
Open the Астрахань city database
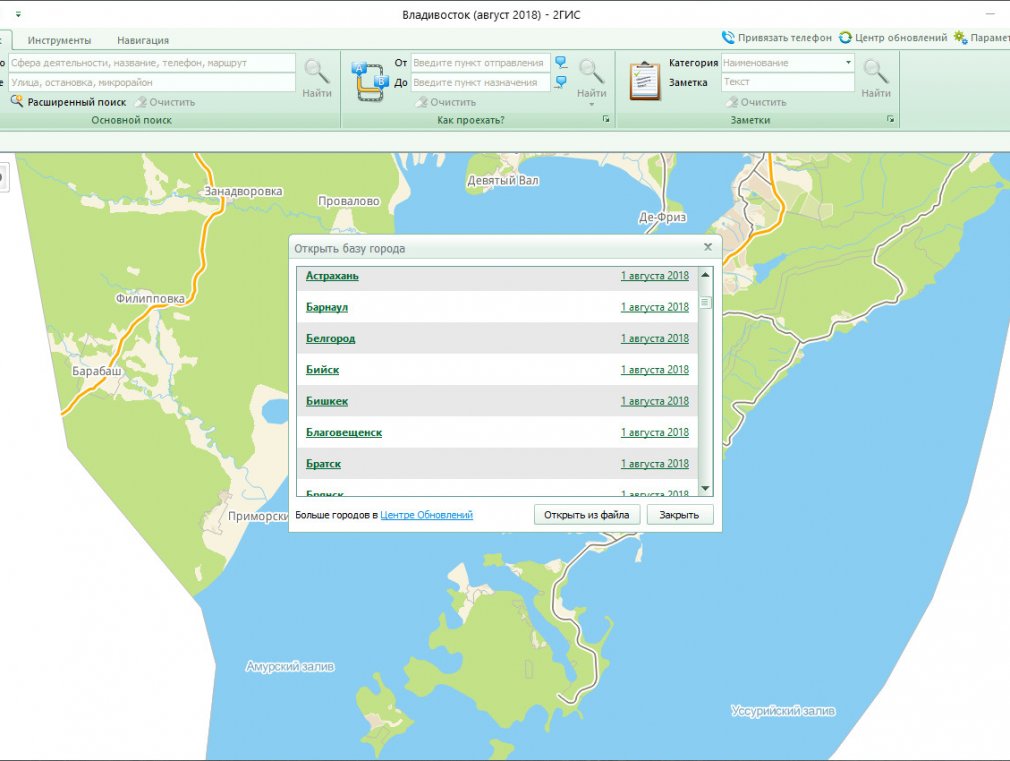tap(332, 276)
